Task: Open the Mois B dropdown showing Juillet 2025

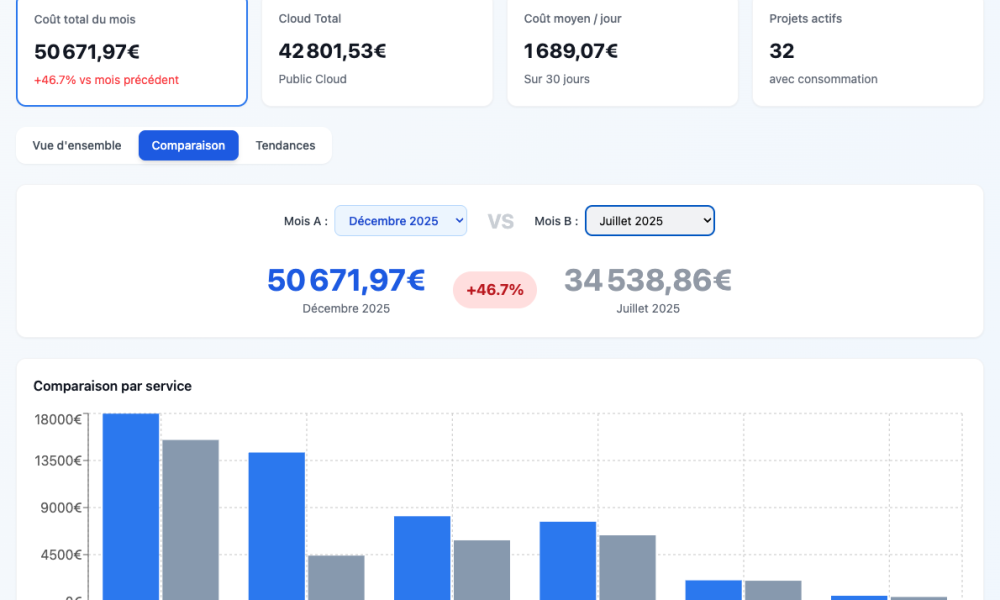Action: [649, 221]
